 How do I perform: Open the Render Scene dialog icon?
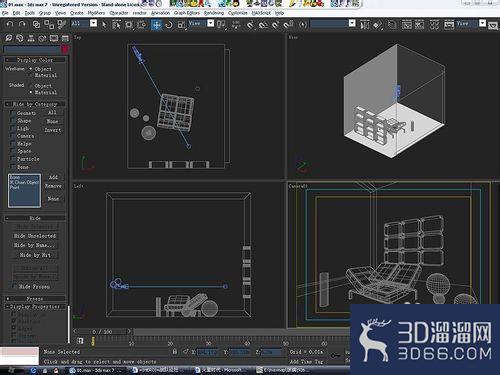tap(449, 24)
